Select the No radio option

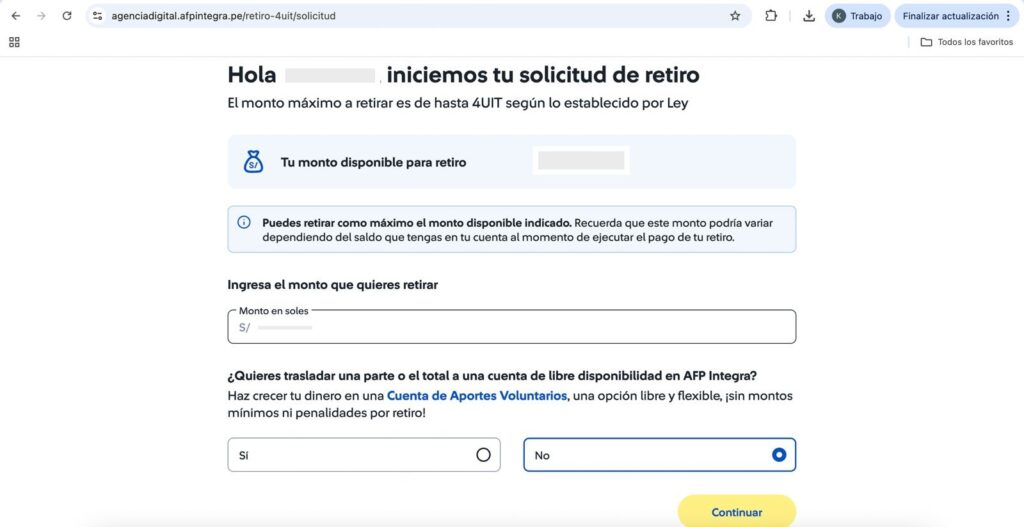tap(660, 455)
